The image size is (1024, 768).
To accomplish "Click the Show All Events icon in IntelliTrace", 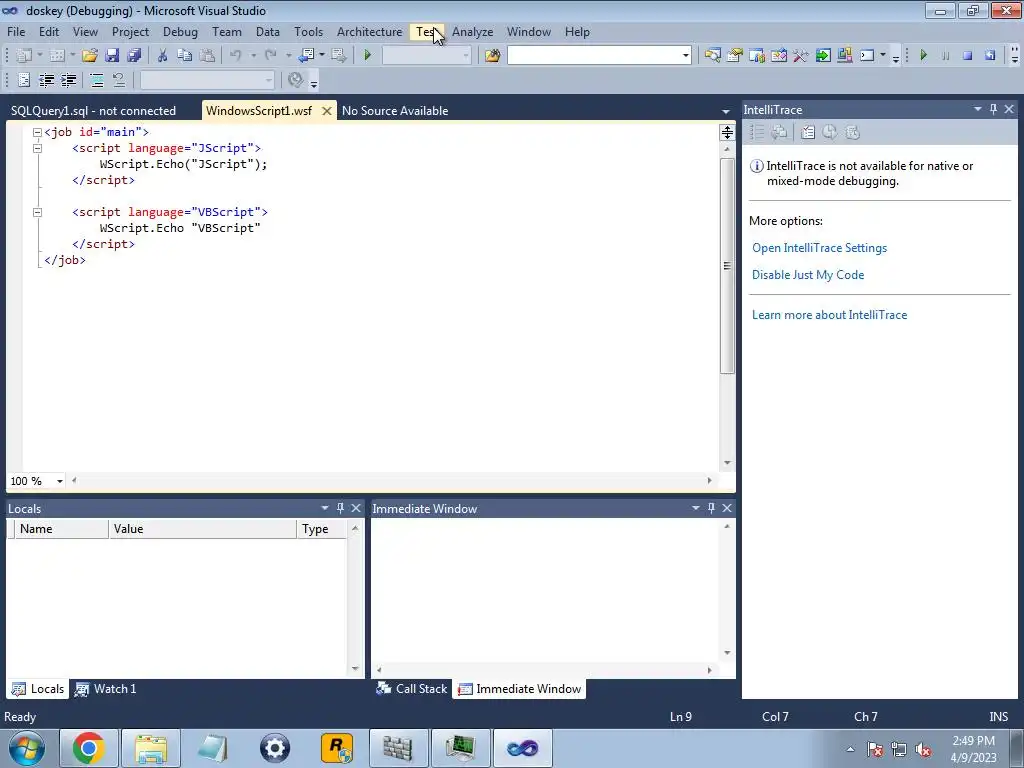I will pyautogui.click(x=757, y=133).
